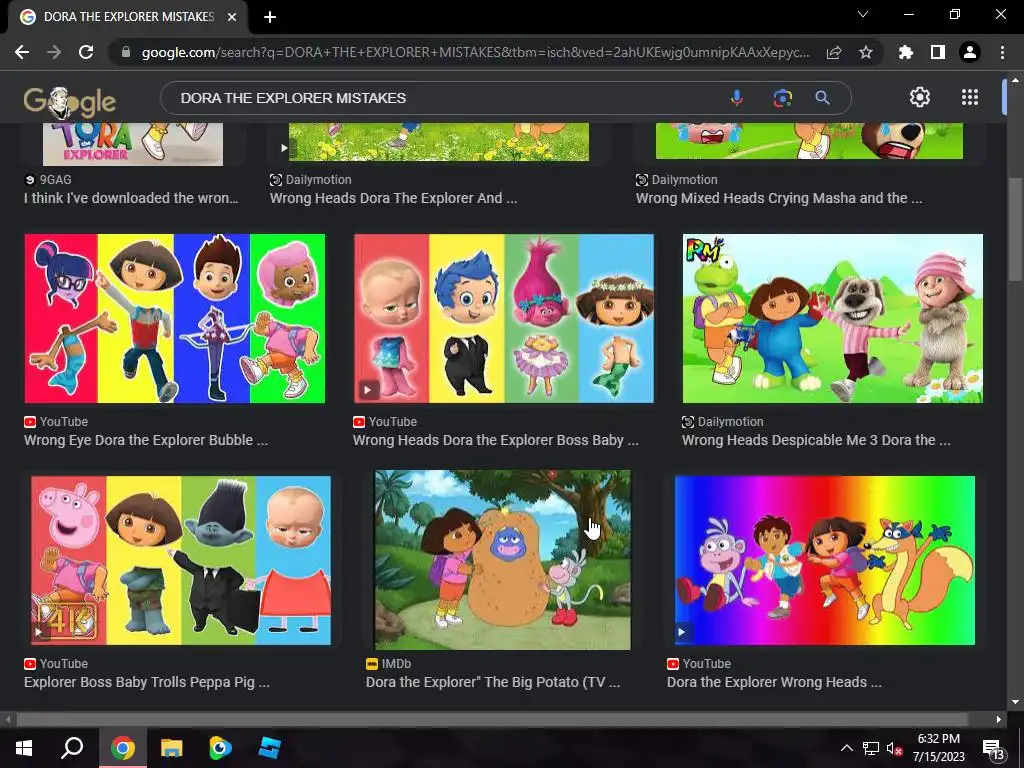
Task: Open 'Wrong Heads Dora The Explorer And' link
Action: 393,199
